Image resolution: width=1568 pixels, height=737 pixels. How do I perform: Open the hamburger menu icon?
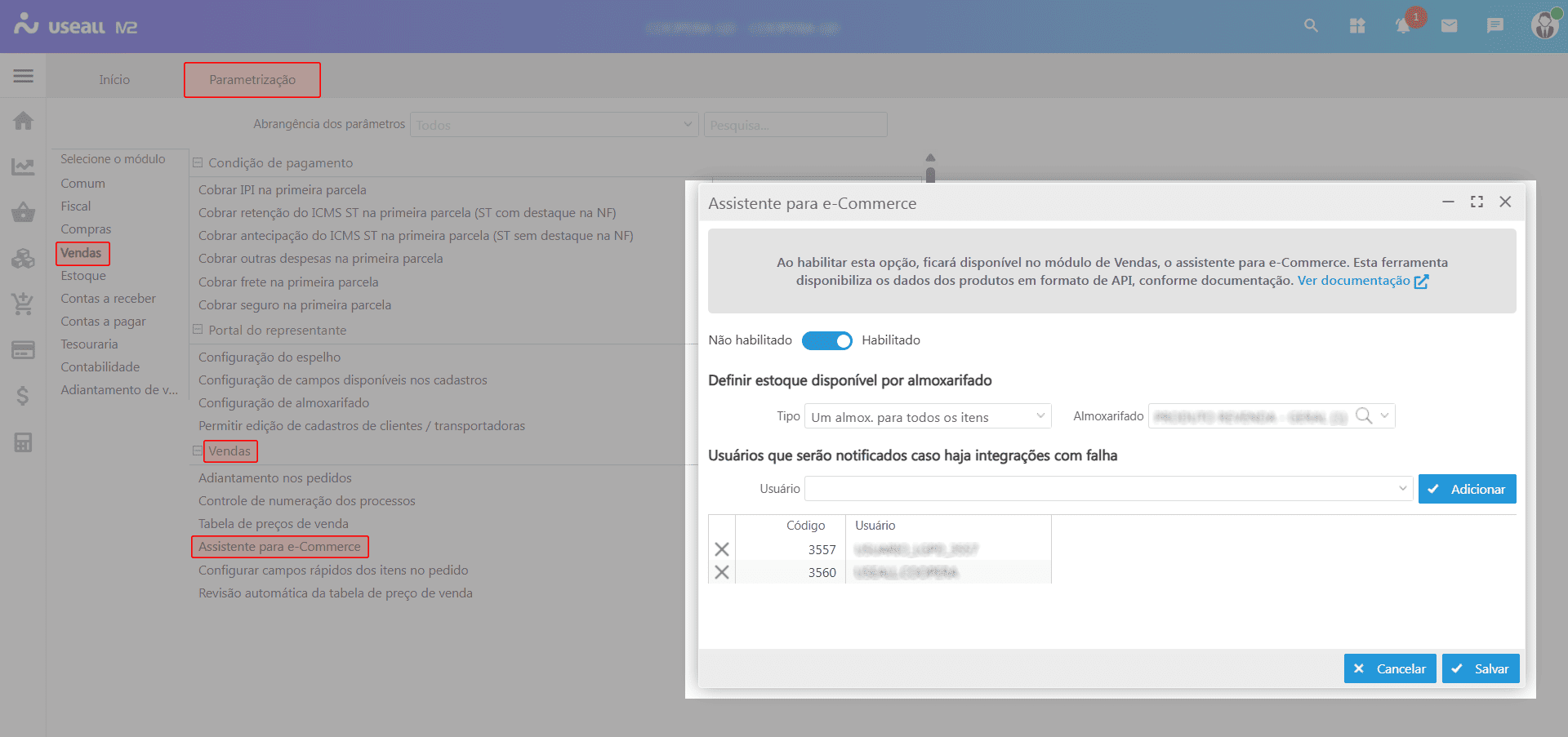point(23,77)
